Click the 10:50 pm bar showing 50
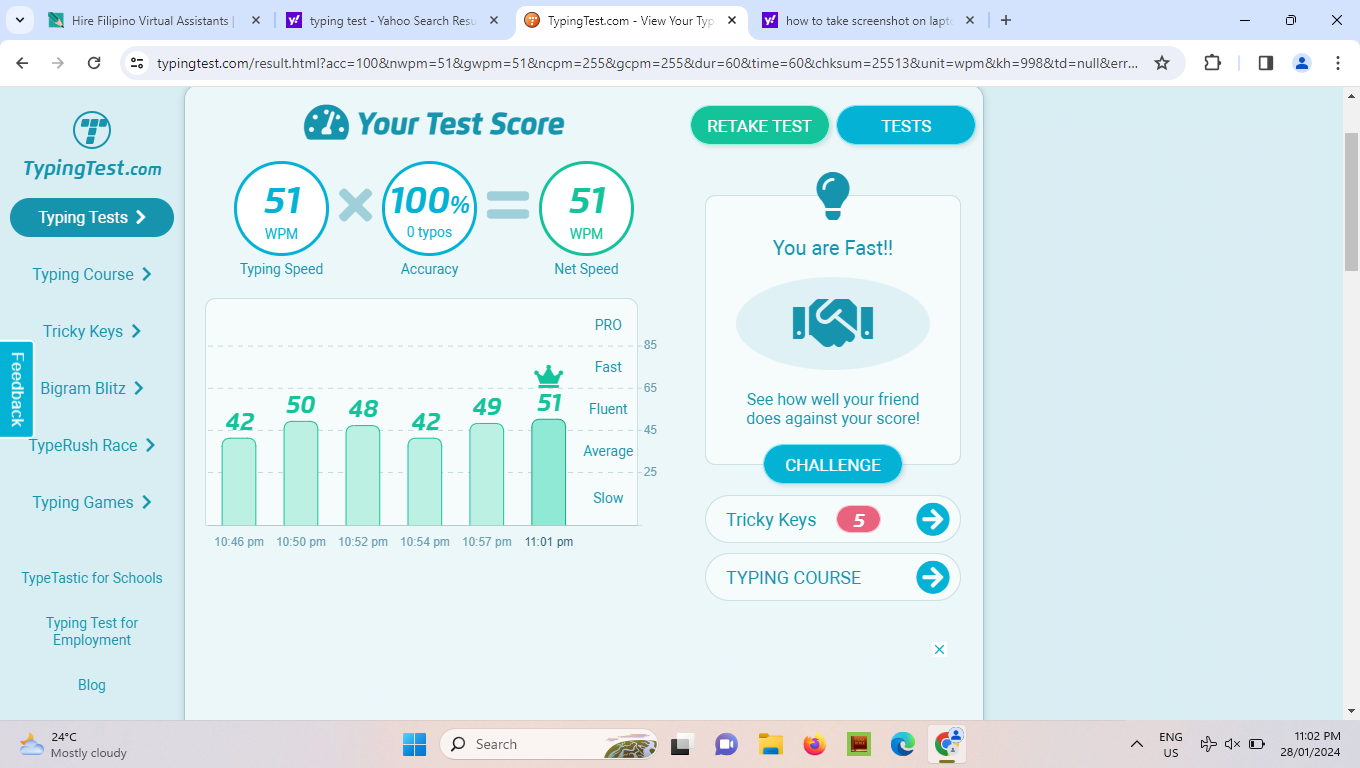The height and width of the screenshot is (768, 1360). tap(301, 473)
